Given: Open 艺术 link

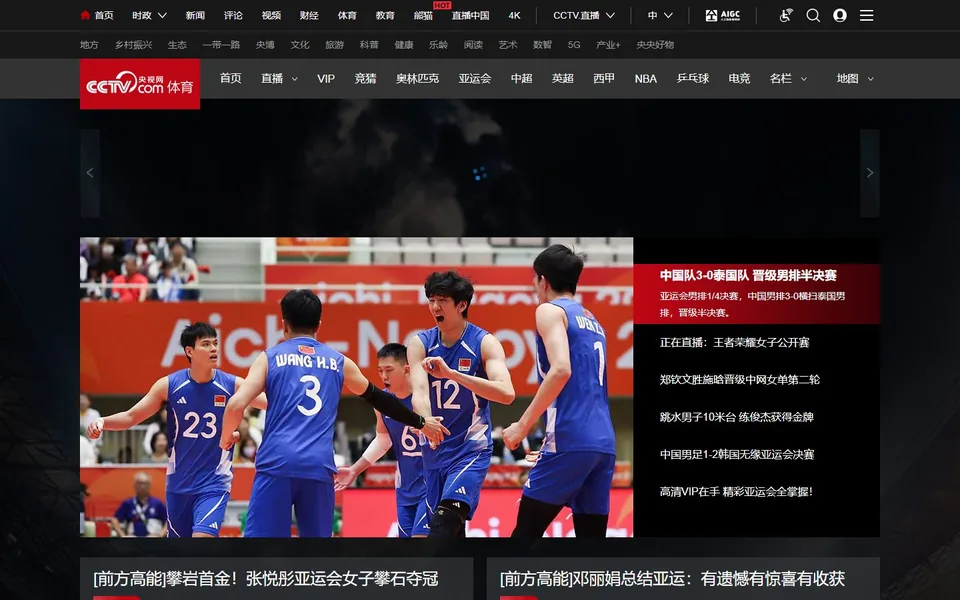Looking at the screenshot, I should (x=508, y=45).
